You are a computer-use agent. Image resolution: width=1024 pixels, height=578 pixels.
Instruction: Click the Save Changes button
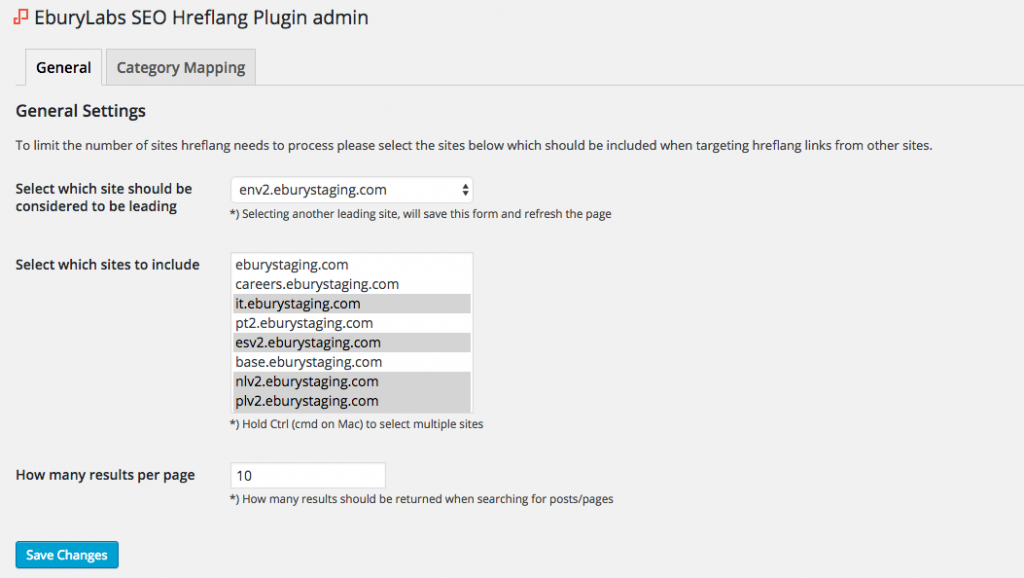tap(67, 554)
